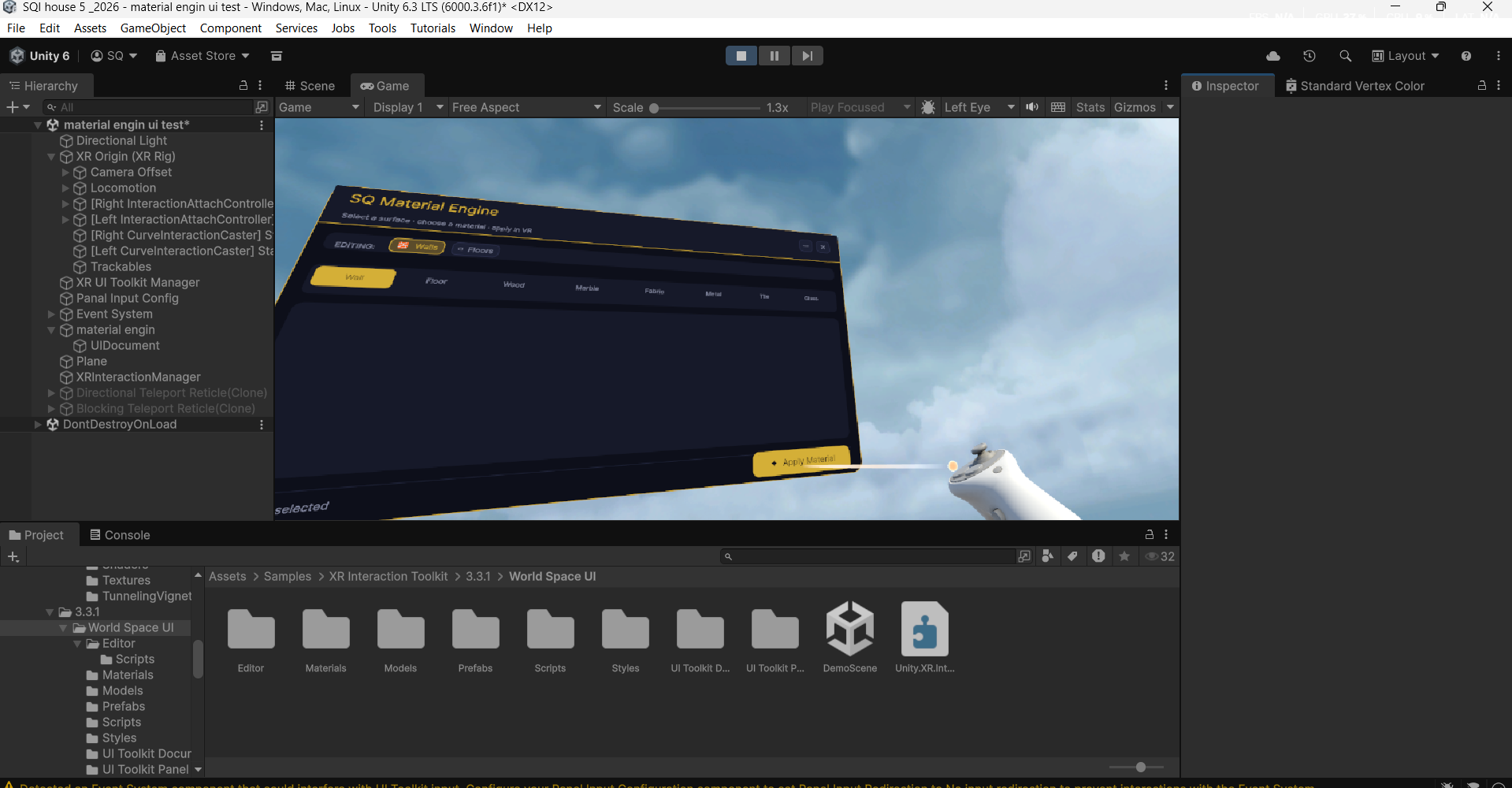Screen dimensions: 1512x788
Task: Open the Left Eye dropdown
Action: point(979,107)
